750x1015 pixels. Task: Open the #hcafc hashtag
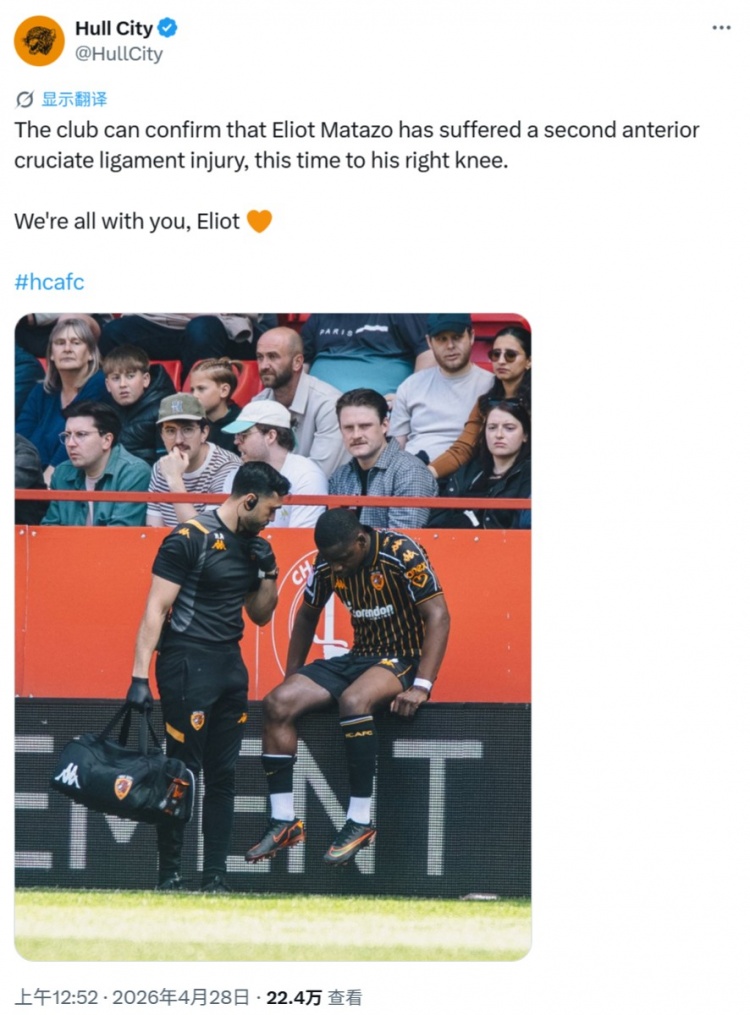49,282
